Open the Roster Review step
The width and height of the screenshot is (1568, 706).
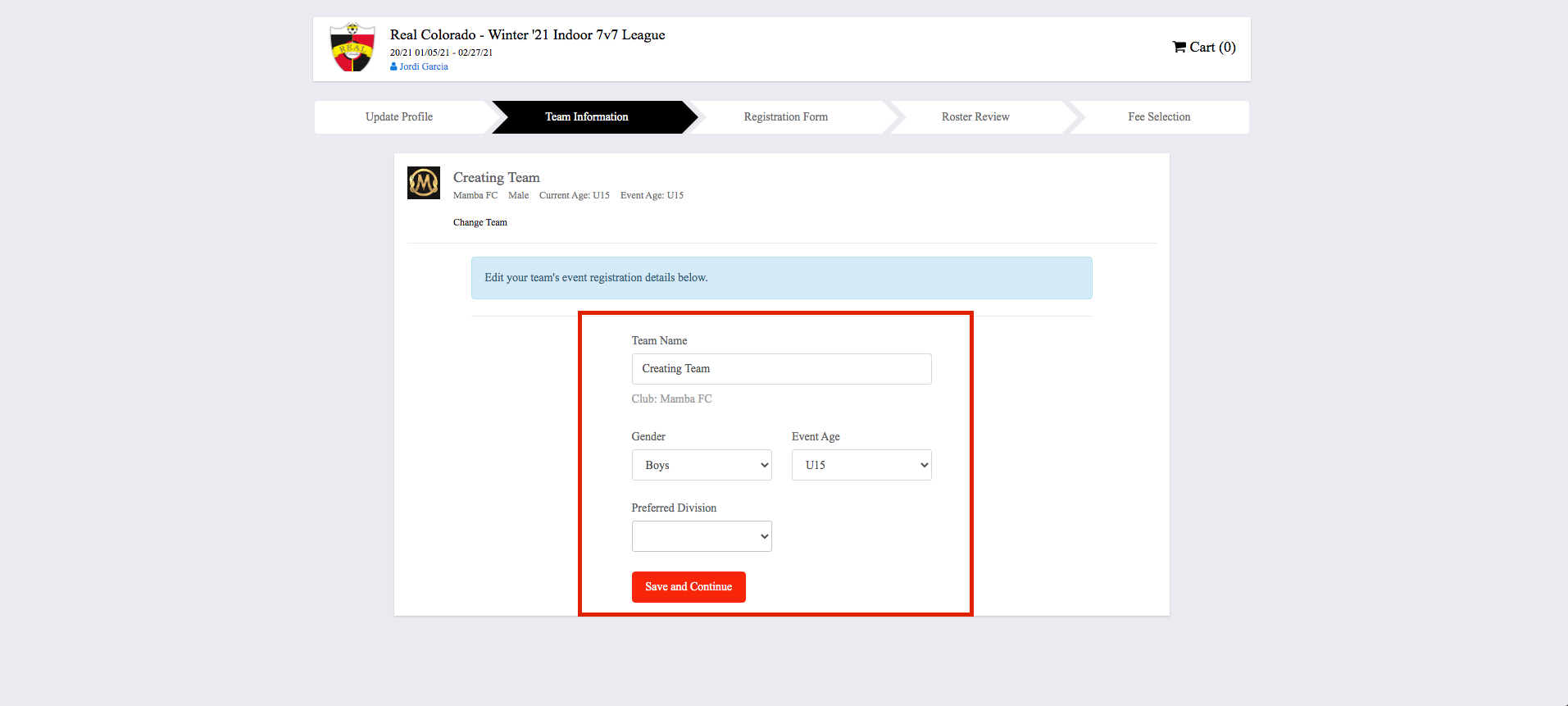coord(975,117)
